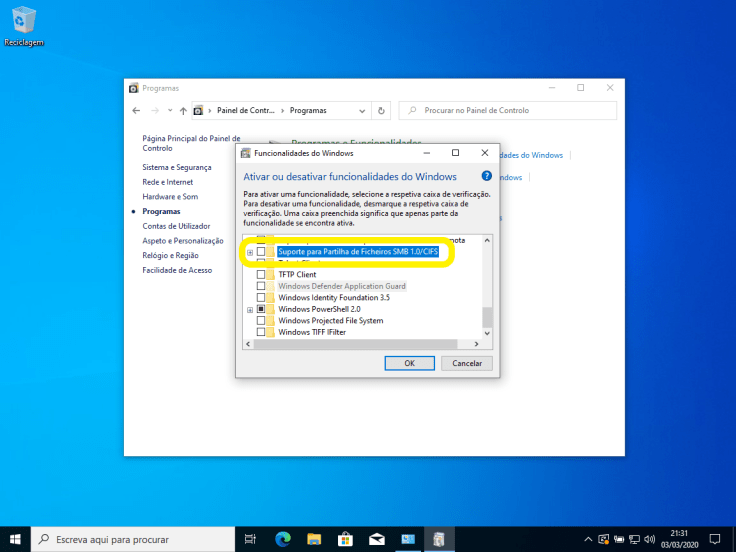Viewport: 736px width, 552px height.
Task: Open File Explorer from the taskbar
Action: click(313, 540)
